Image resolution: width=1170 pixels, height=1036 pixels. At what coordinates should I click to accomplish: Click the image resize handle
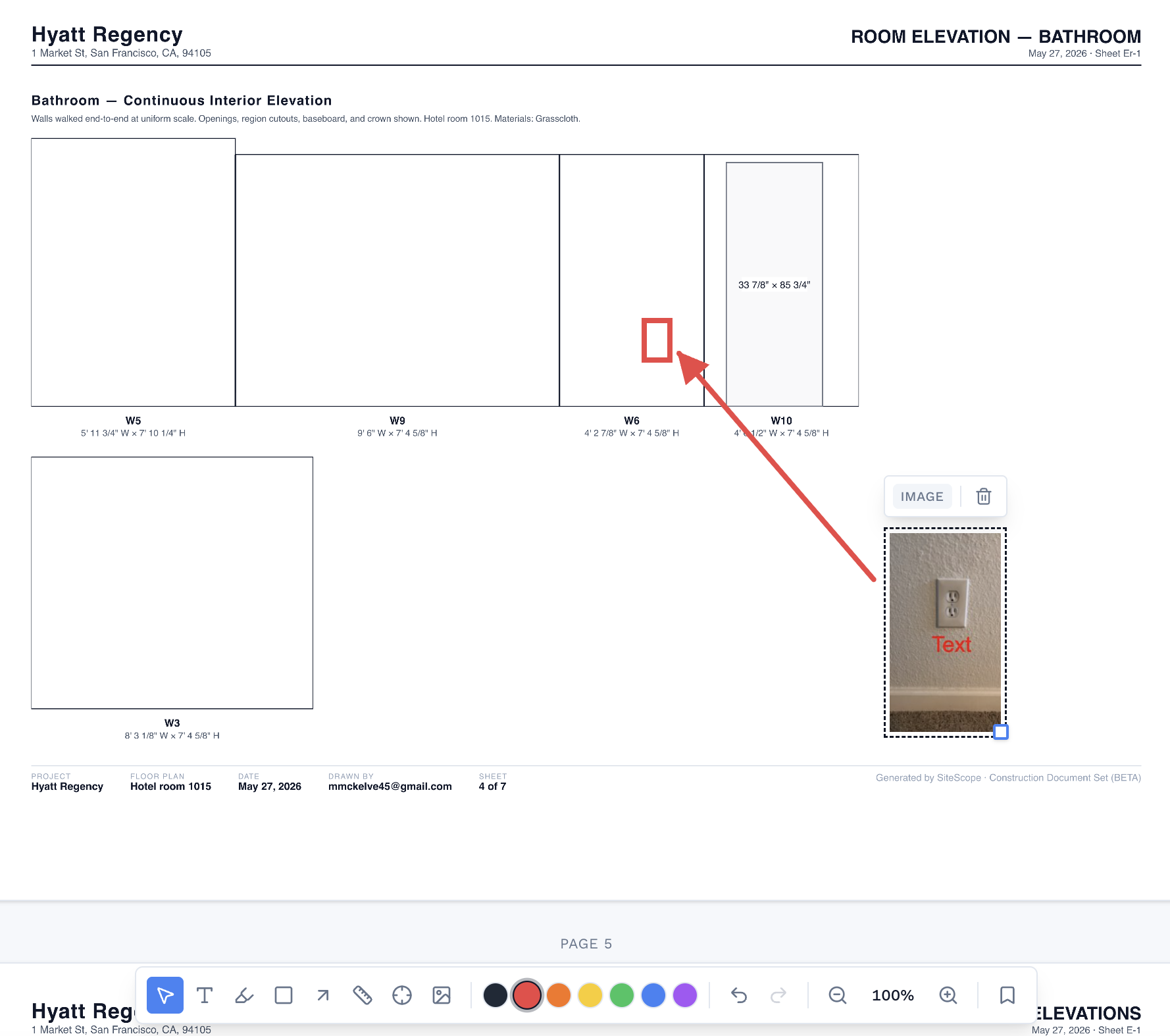coord(1001,732)
